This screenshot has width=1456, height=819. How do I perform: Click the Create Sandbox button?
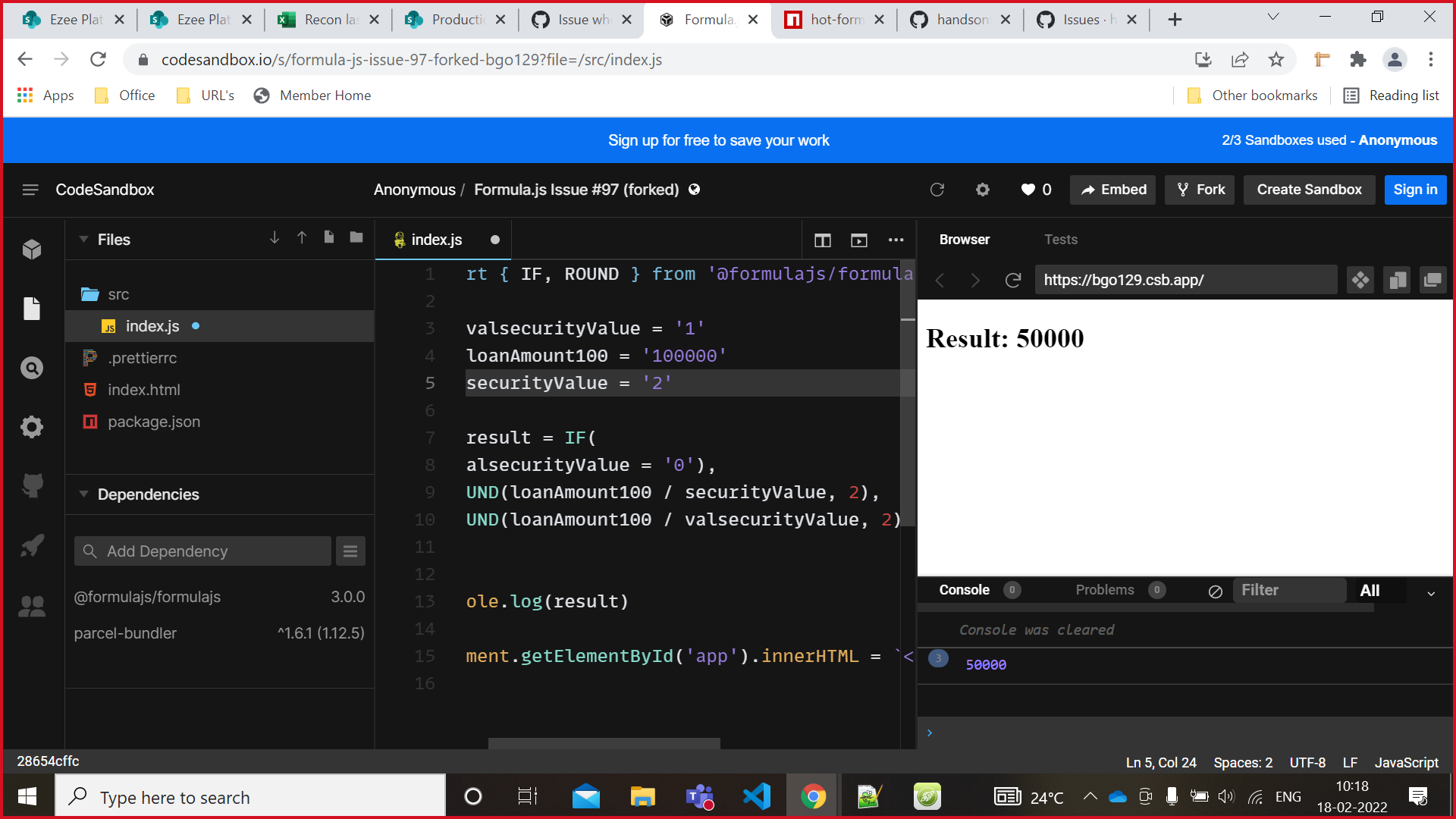tap(1309, 190)
